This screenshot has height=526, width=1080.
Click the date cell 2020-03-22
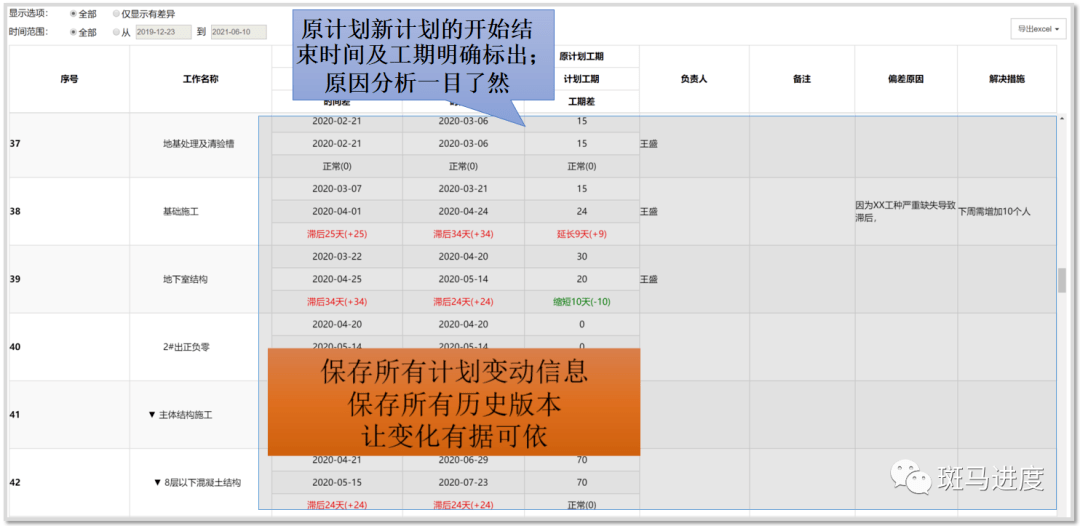click(x=336, y=256)
